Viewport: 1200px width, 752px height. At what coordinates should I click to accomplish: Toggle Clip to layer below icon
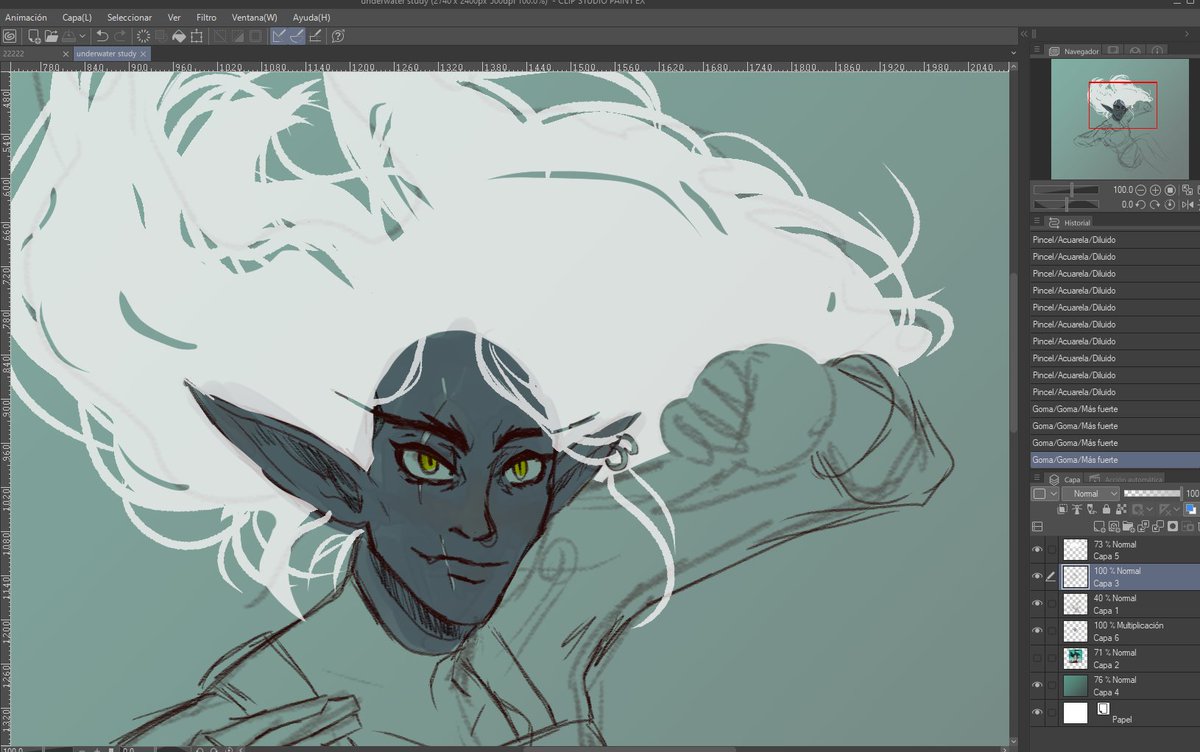1062,509
